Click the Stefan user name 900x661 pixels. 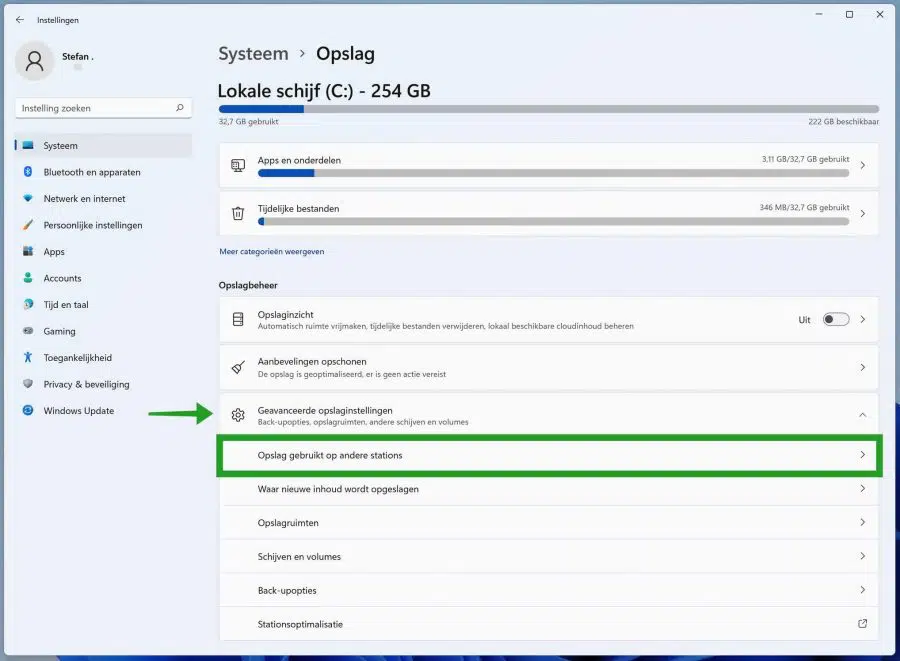(x=77, y=56)
